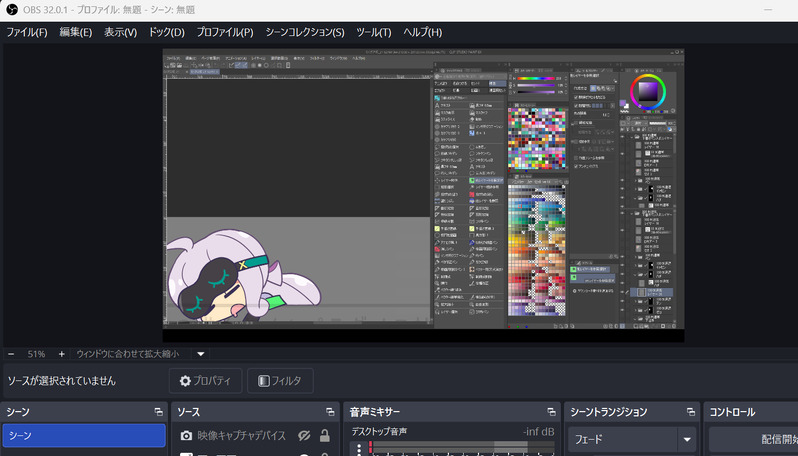Click the chibi character in the preview

tap(242, 276)
